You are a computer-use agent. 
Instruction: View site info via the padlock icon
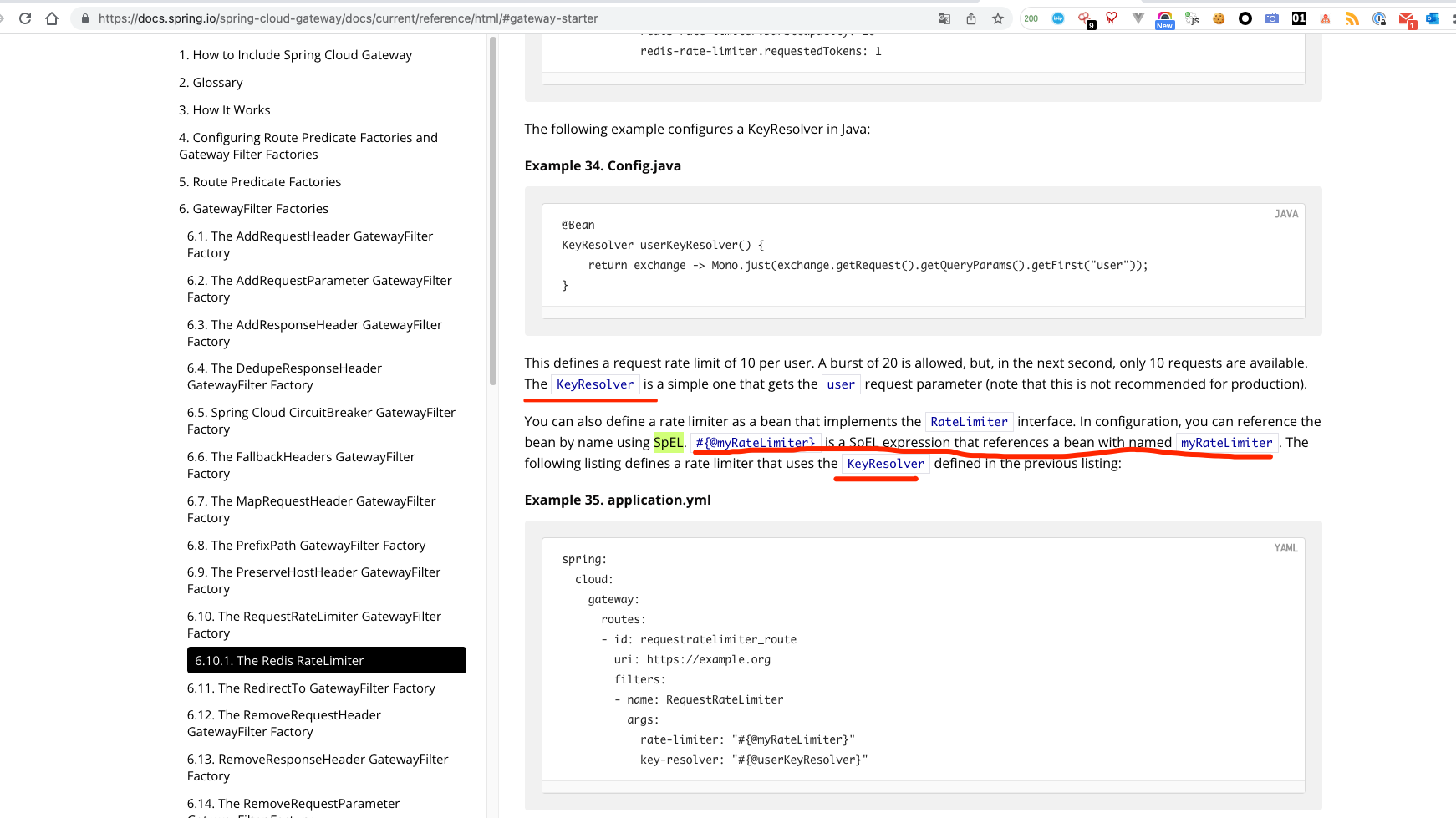click(84, 18)
